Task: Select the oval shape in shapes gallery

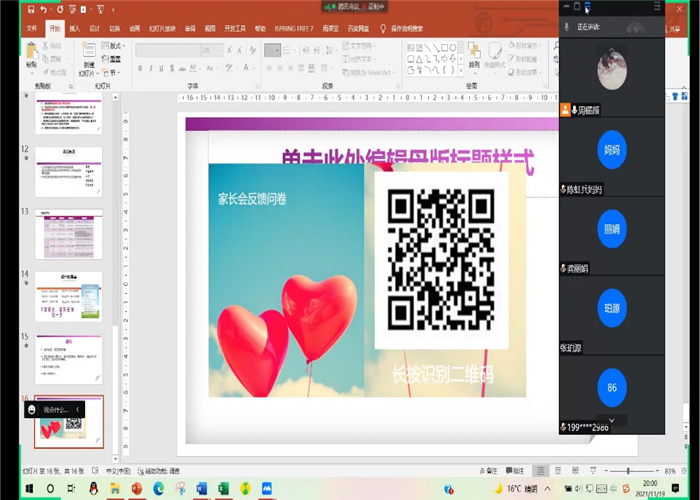Action: pos(453,47)
